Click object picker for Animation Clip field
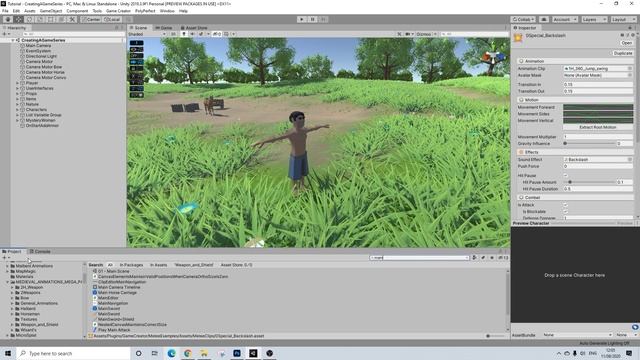Screen dimensions: 640x360 630,69
